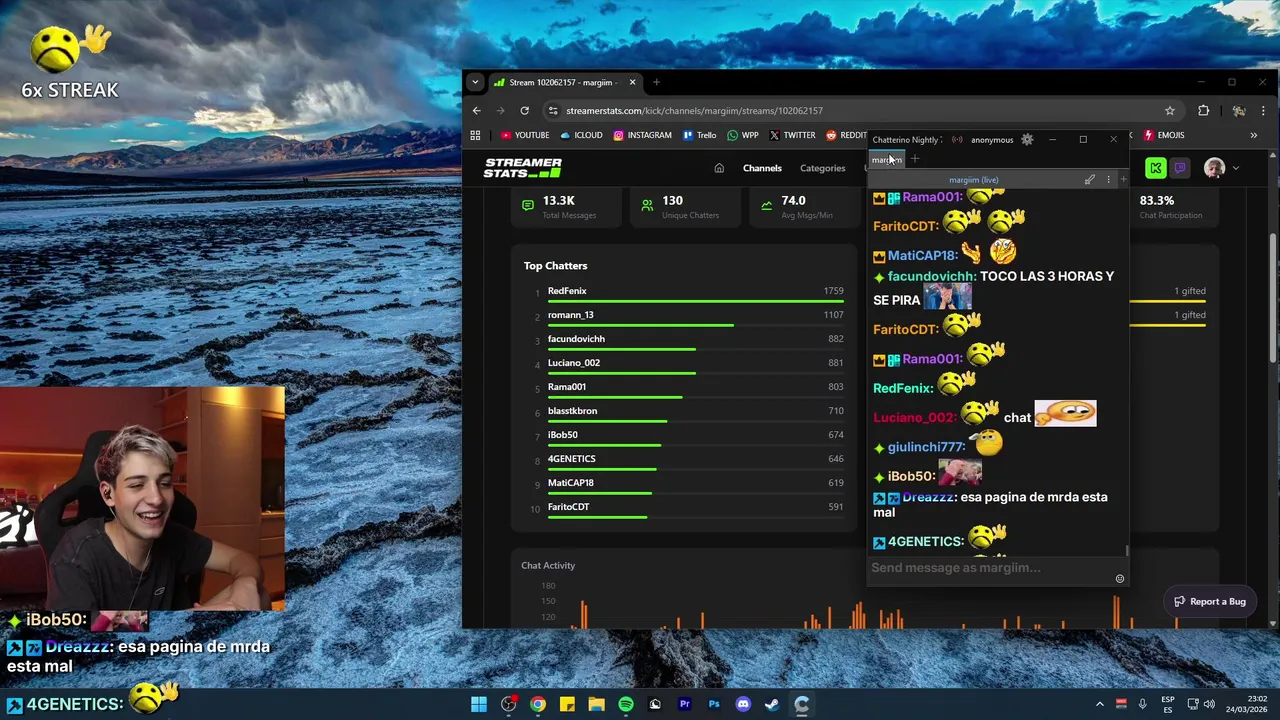Open Steam from the taskbar

click(772, 704)
